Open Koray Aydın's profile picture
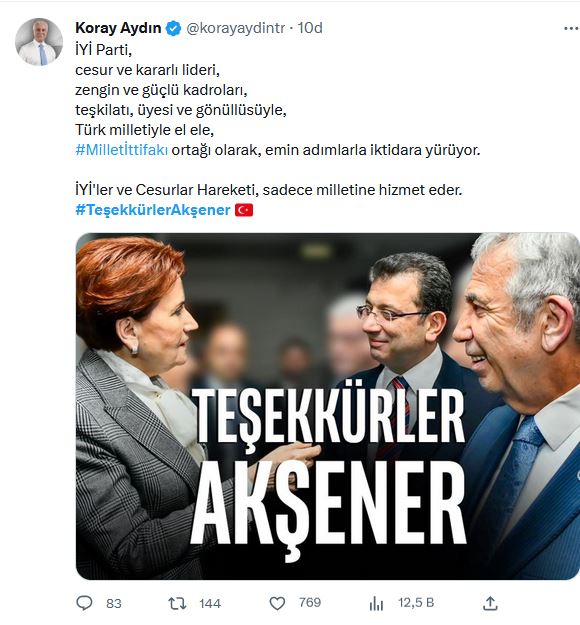 coord(39,41)
